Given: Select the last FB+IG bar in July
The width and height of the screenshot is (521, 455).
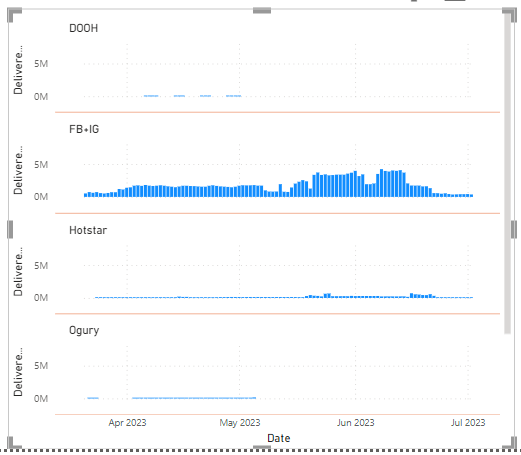Looking at the screenshot, I should pyautogui.click(x=471, y=196).
